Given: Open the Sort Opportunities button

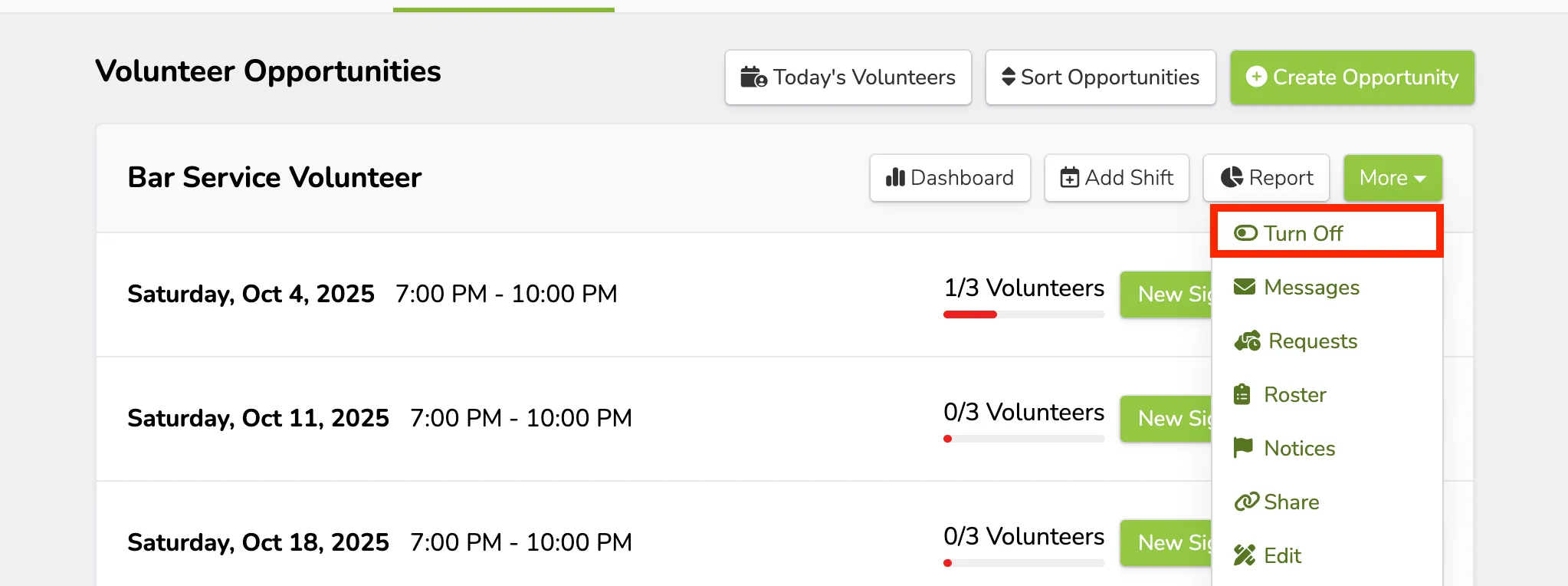Looking at the screenshot, I should pos(1101,77).
